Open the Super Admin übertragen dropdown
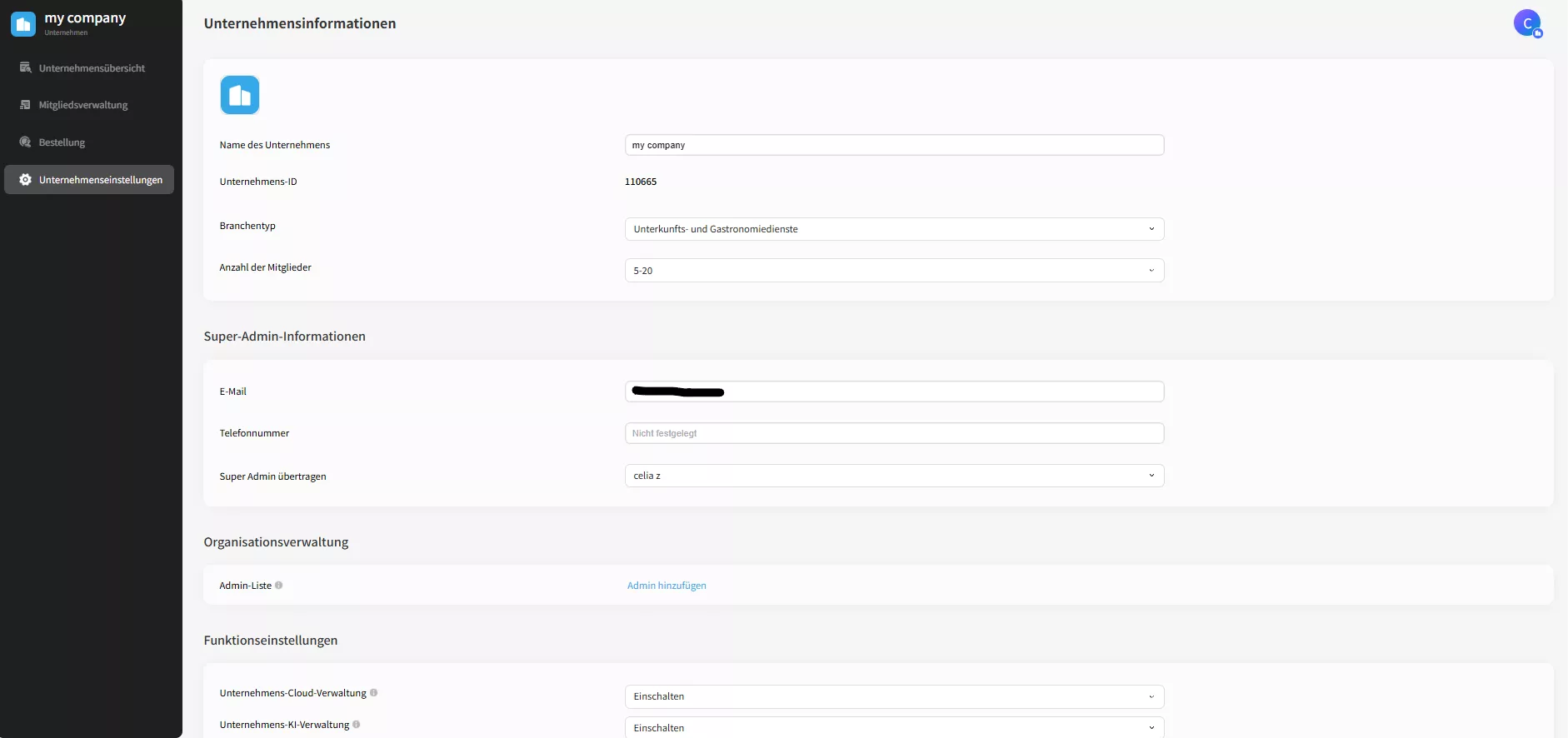Screen dimensions: 1568x738 tap(894, 476)
